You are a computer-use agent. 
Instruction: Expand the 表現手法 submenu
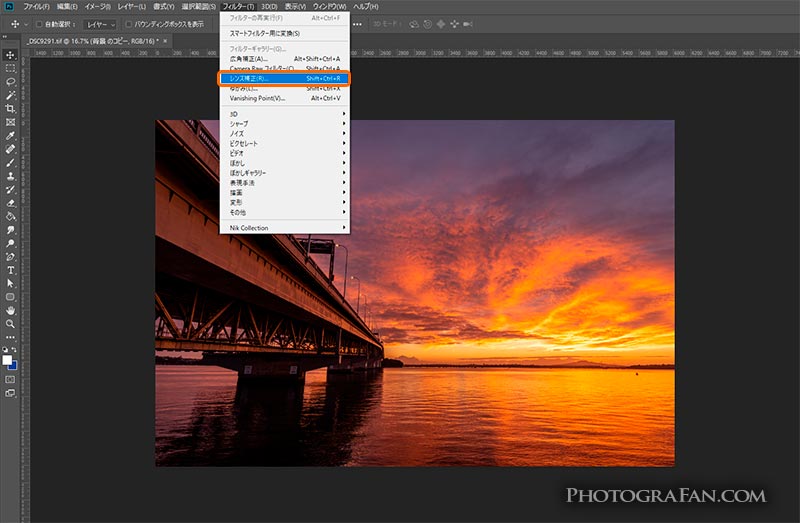pyautogui.click(x=285, y=183)
